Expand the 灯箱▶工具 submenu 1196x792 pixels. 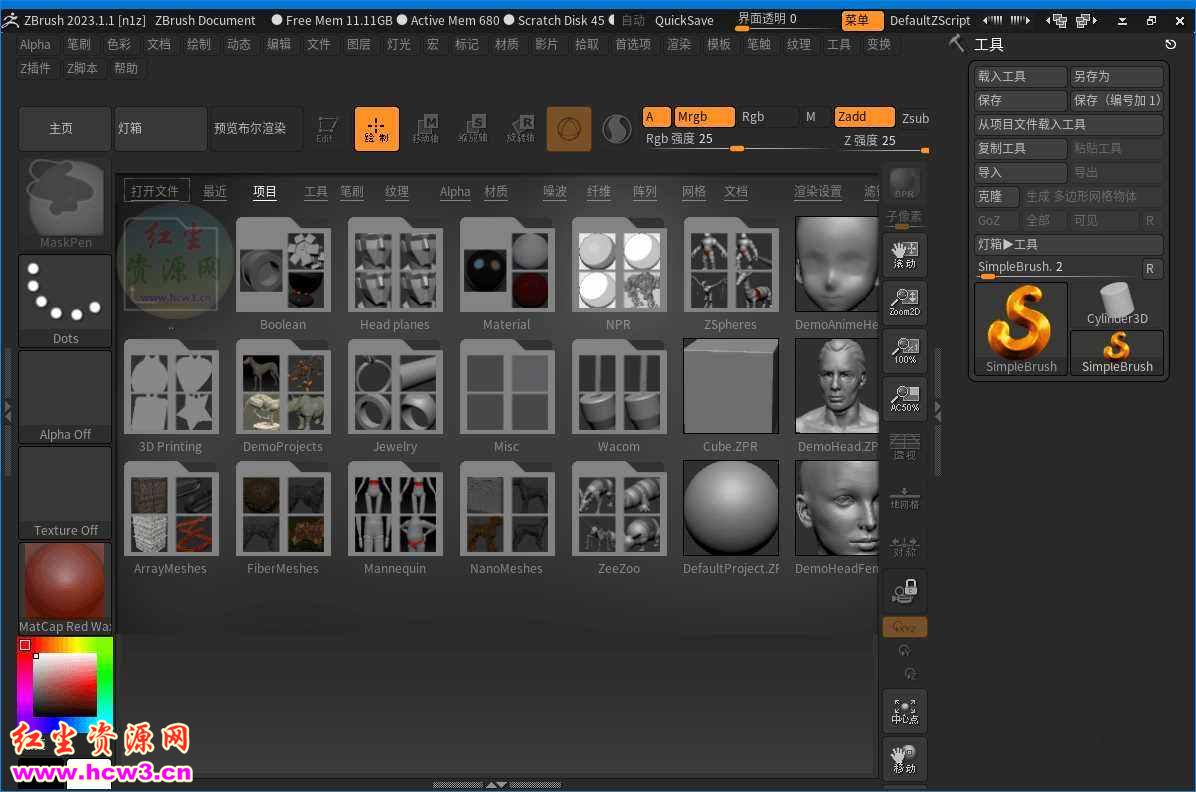pyautogui.click(x=1069, y=244)
